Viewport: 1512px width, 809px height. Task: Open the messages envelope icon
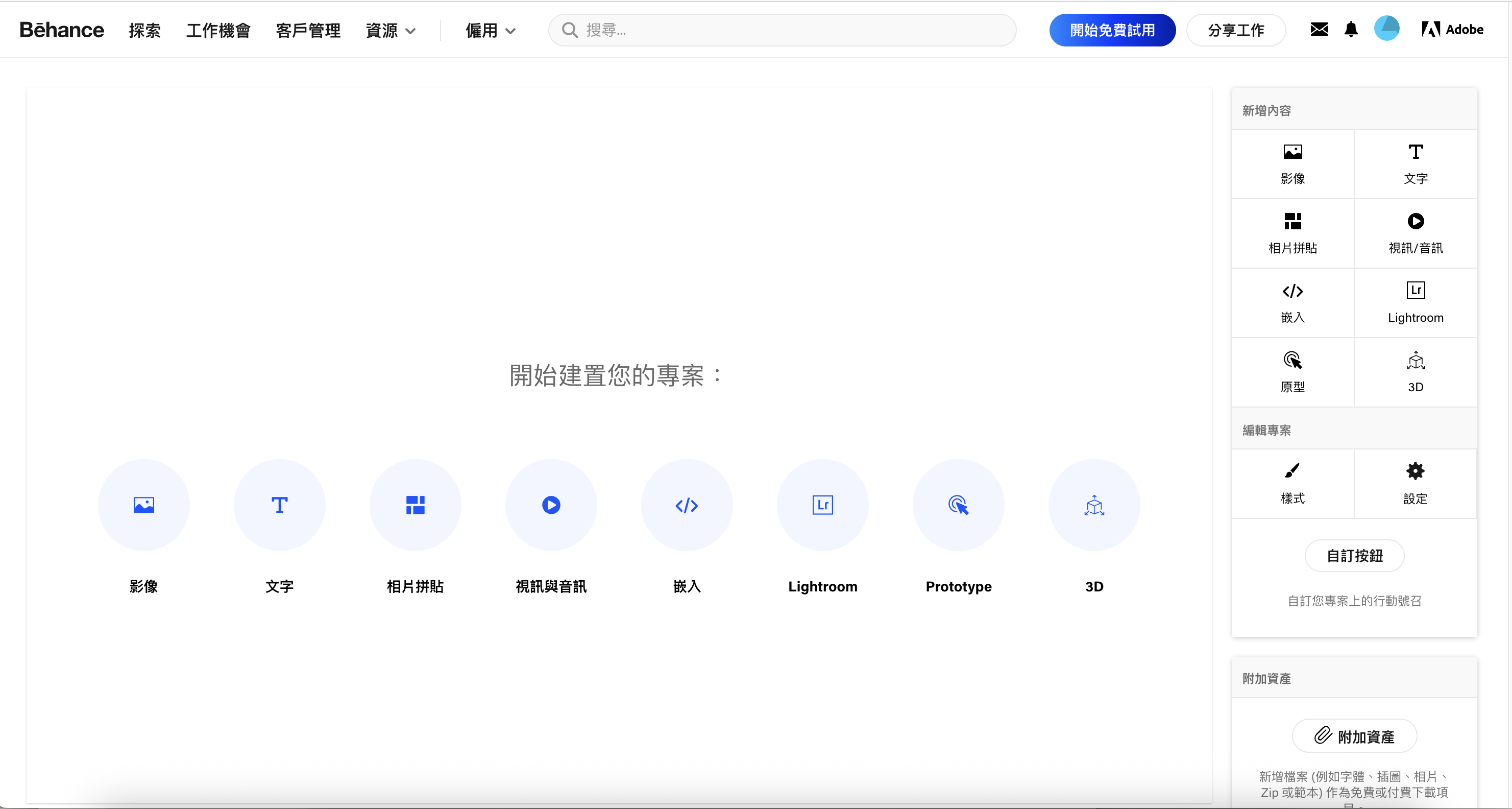(1319, 29)
